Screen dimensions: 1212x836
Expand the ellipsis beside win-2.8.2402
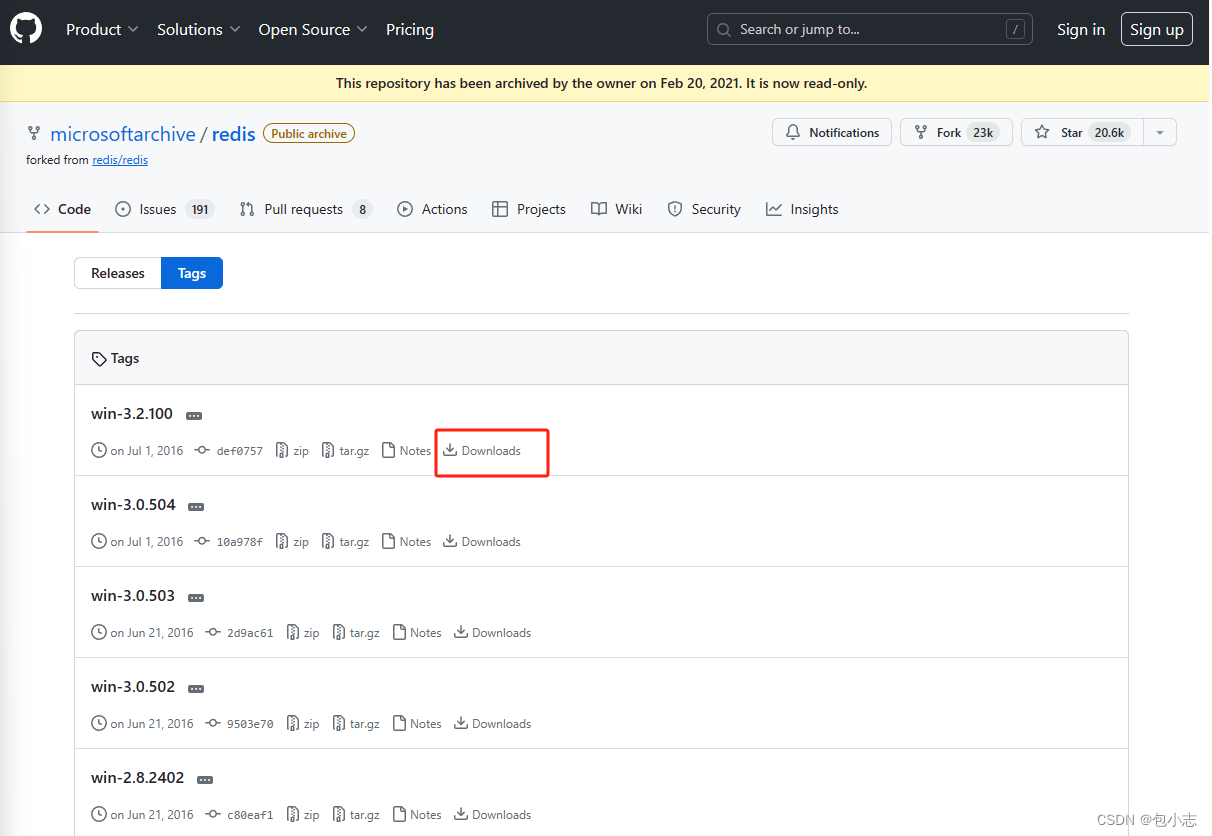[205, 779]
